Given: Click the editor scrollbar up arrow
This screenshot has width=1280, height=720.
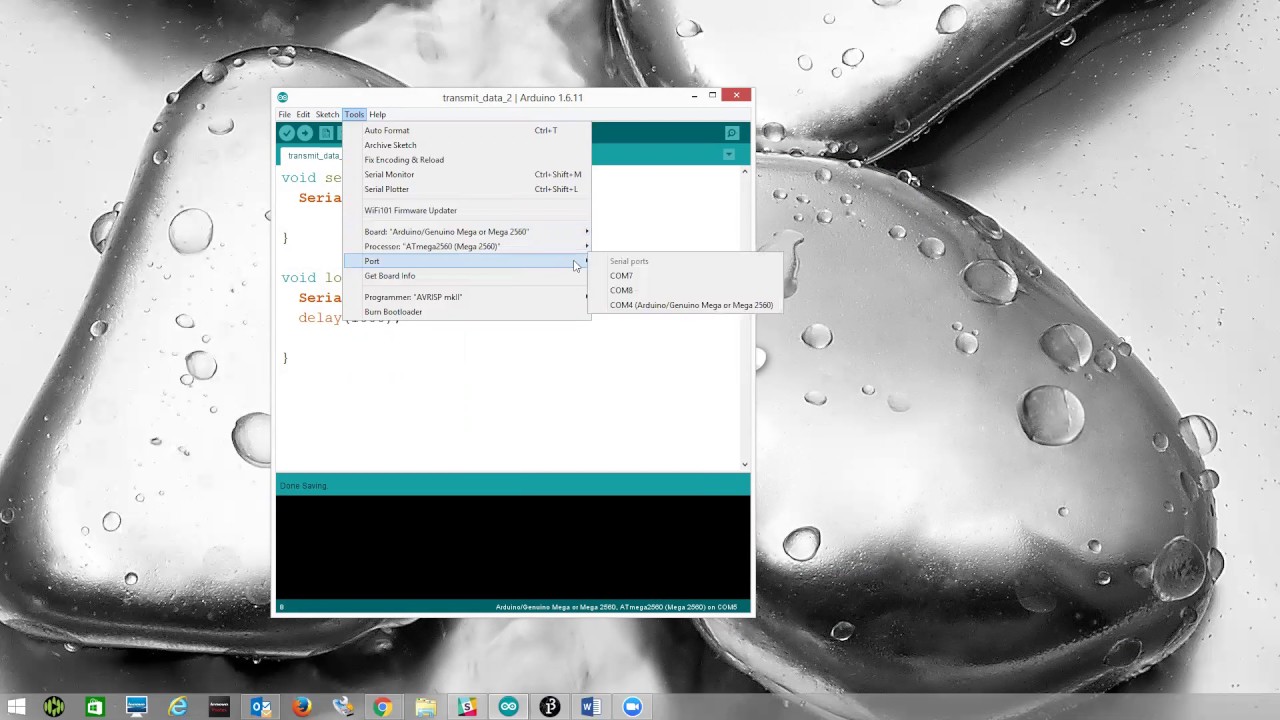Looking at the screenshot, I should click(x=744, y=172).
